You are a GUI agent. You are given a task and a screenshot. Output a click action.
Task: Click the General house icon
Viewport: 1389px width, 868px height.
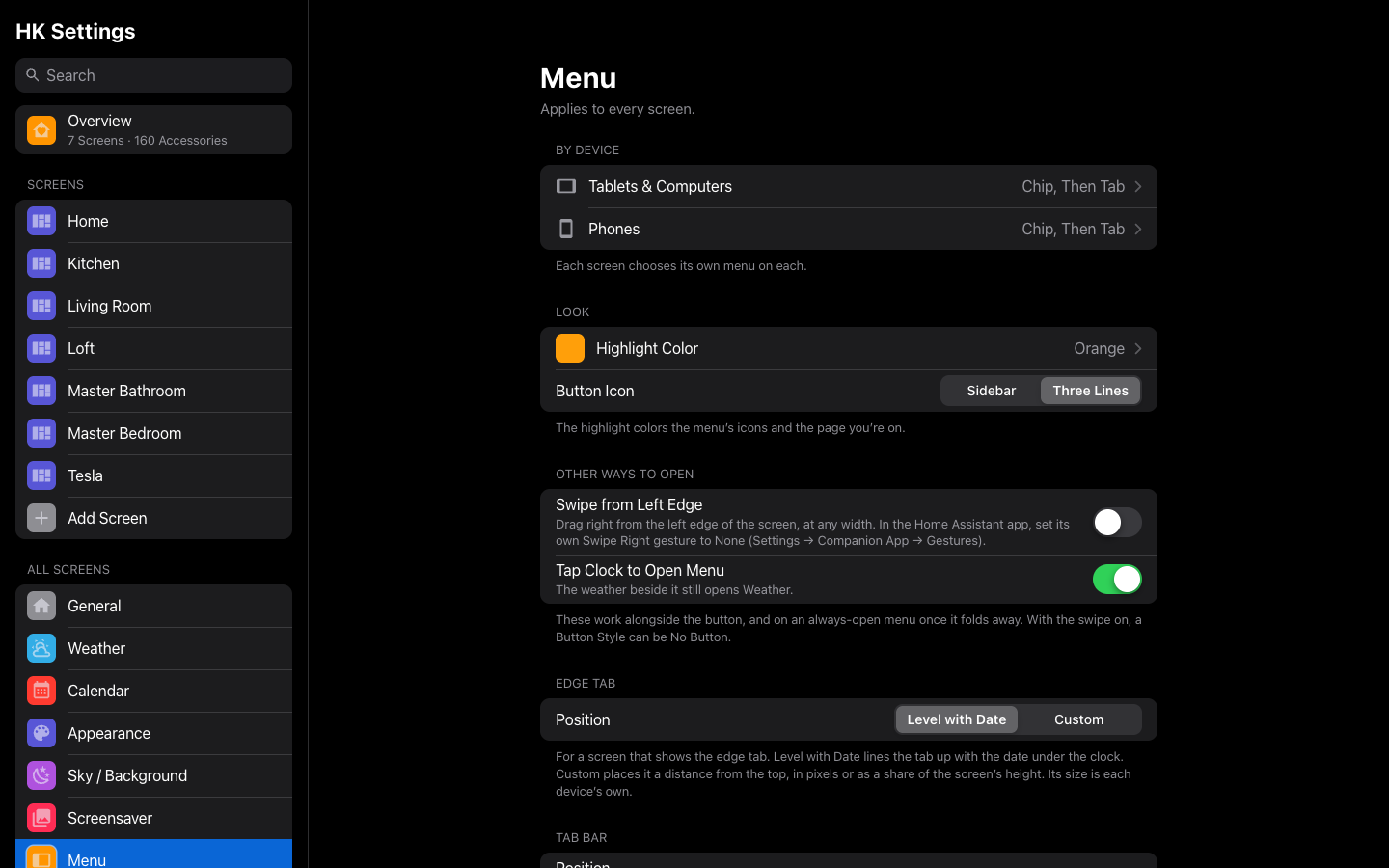coord(41,606)
